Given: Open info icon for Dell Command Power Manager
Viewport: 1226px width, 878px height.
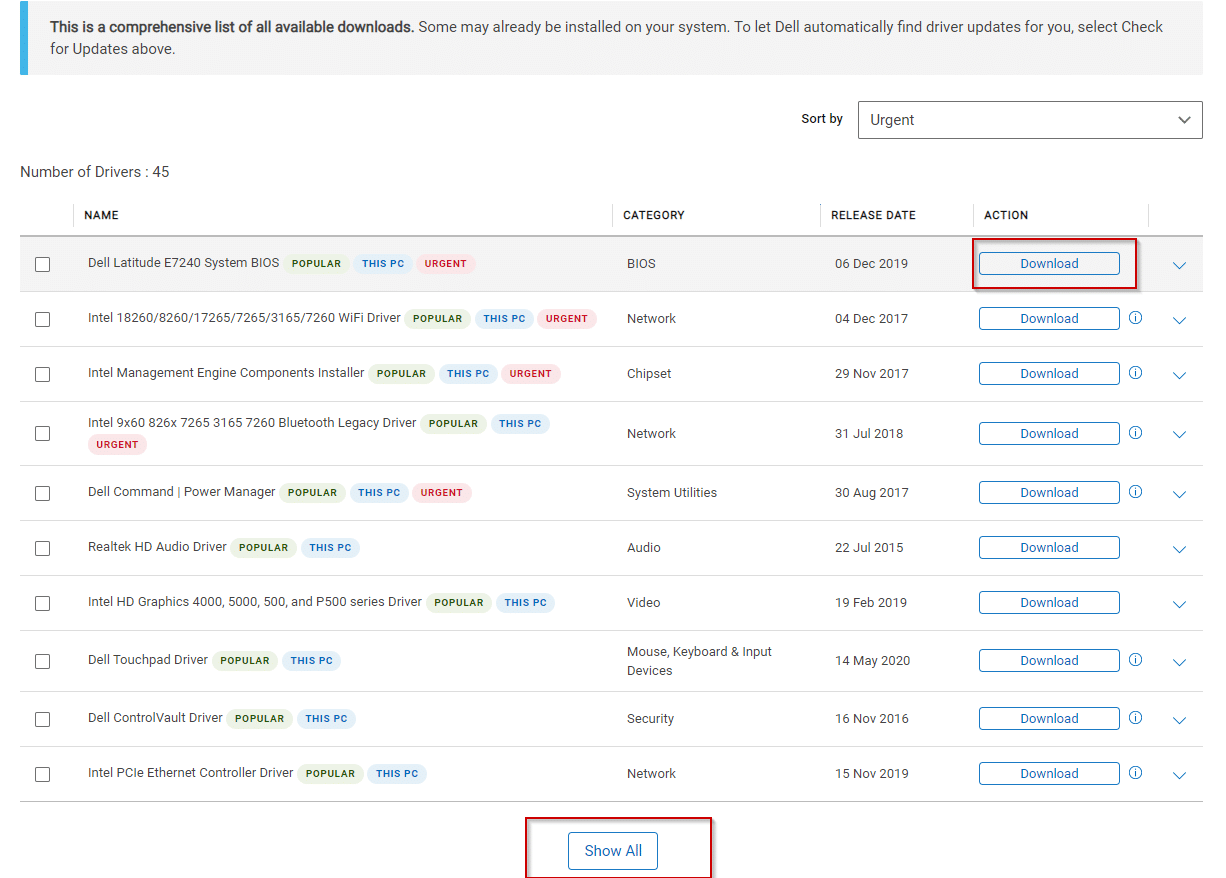Looking at the screenshot, I should pos(1135,492).
